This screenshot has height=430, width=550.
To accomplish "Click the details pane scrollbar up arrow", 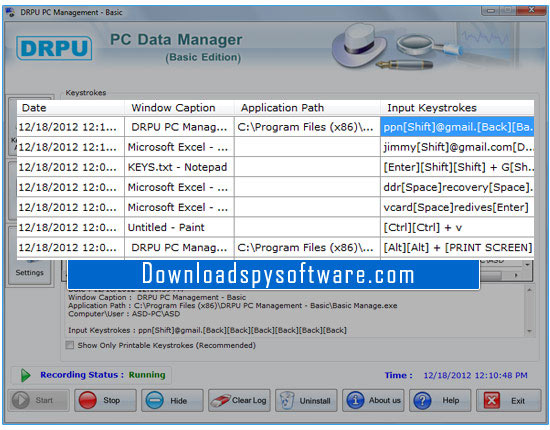I will pyautogui.click(x=529, y=290).
